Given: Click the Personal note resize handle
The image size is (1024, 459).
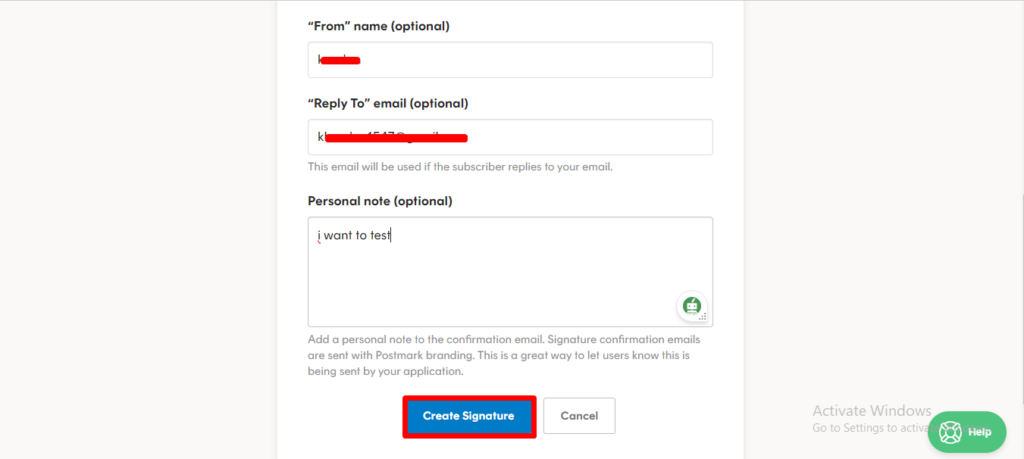Looking at the screenshot, I should click(x=703, y=318).
